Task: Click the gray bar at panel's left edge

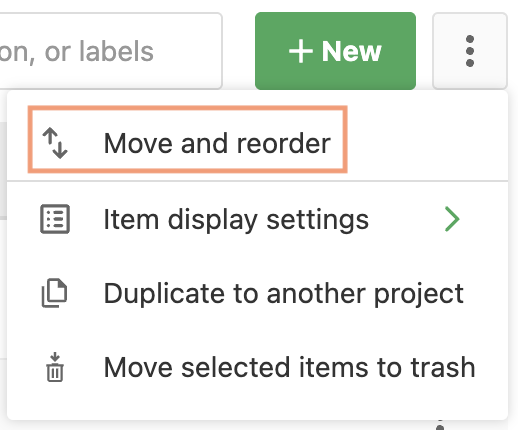Action: click(3, 170)
